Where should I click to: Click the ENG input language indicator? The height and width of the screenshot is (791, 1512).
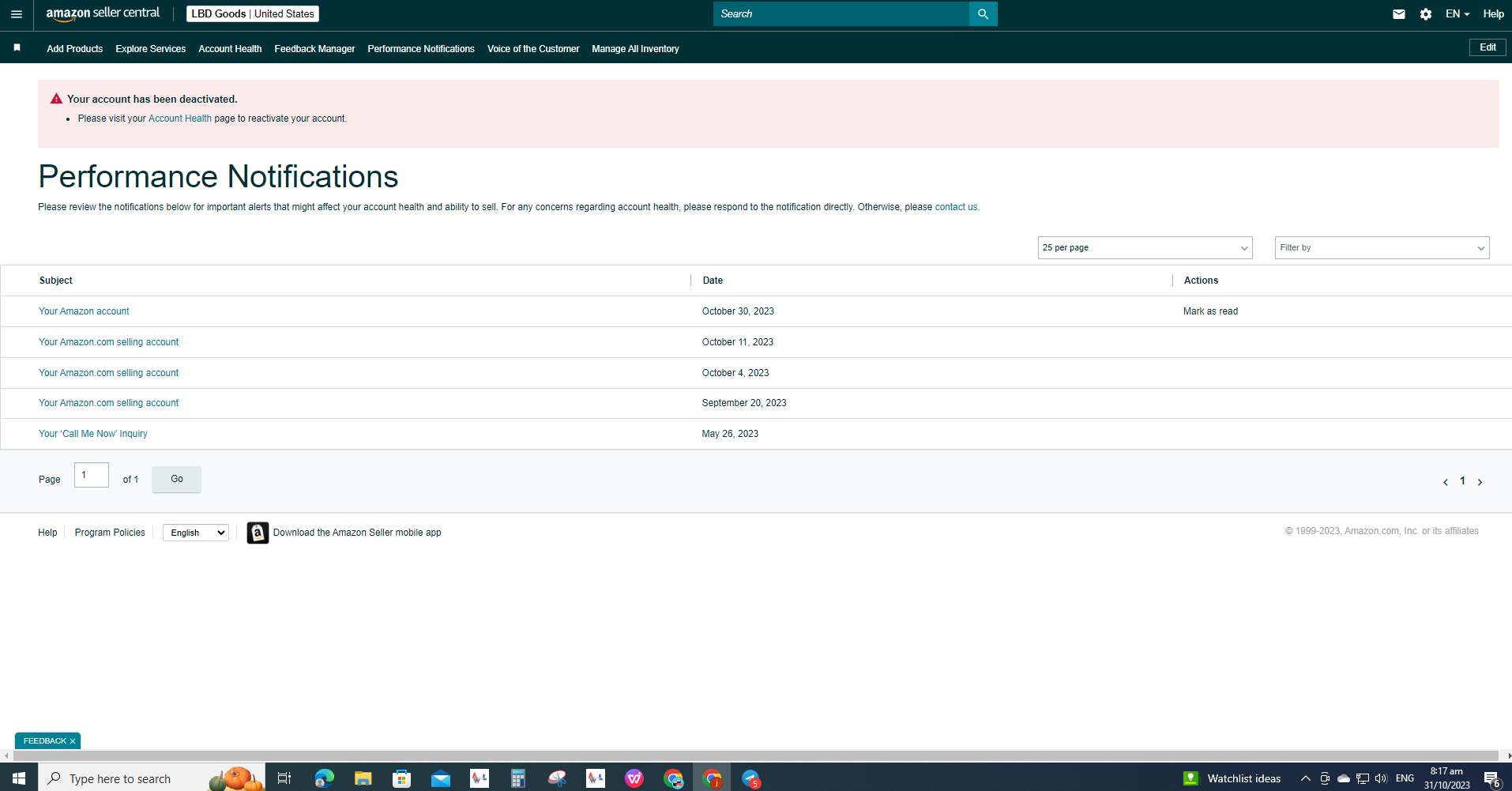point(1405,778)
